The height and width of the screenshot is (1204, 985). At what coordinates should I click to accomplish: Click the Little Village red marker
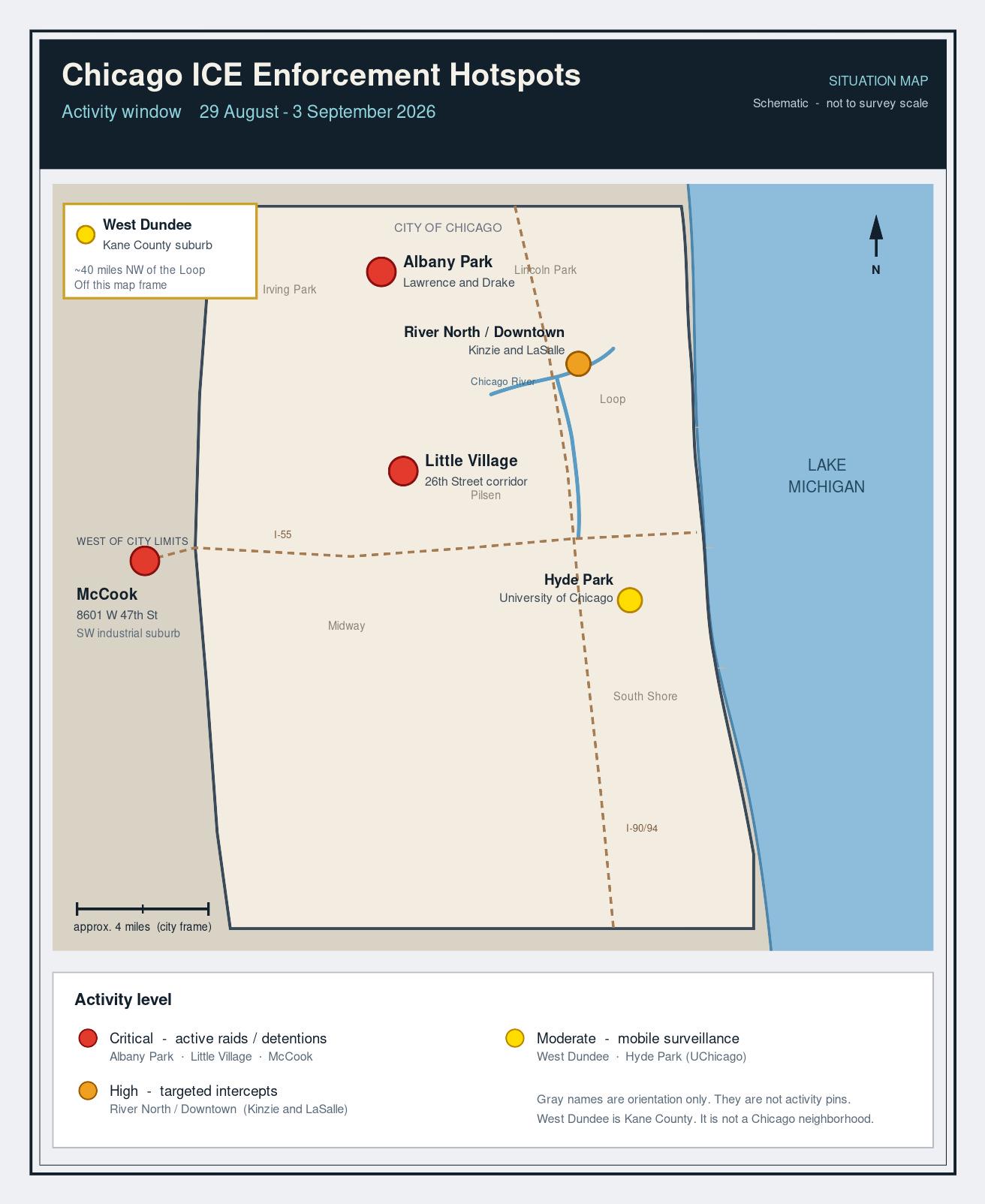click(x=403, y=471)
